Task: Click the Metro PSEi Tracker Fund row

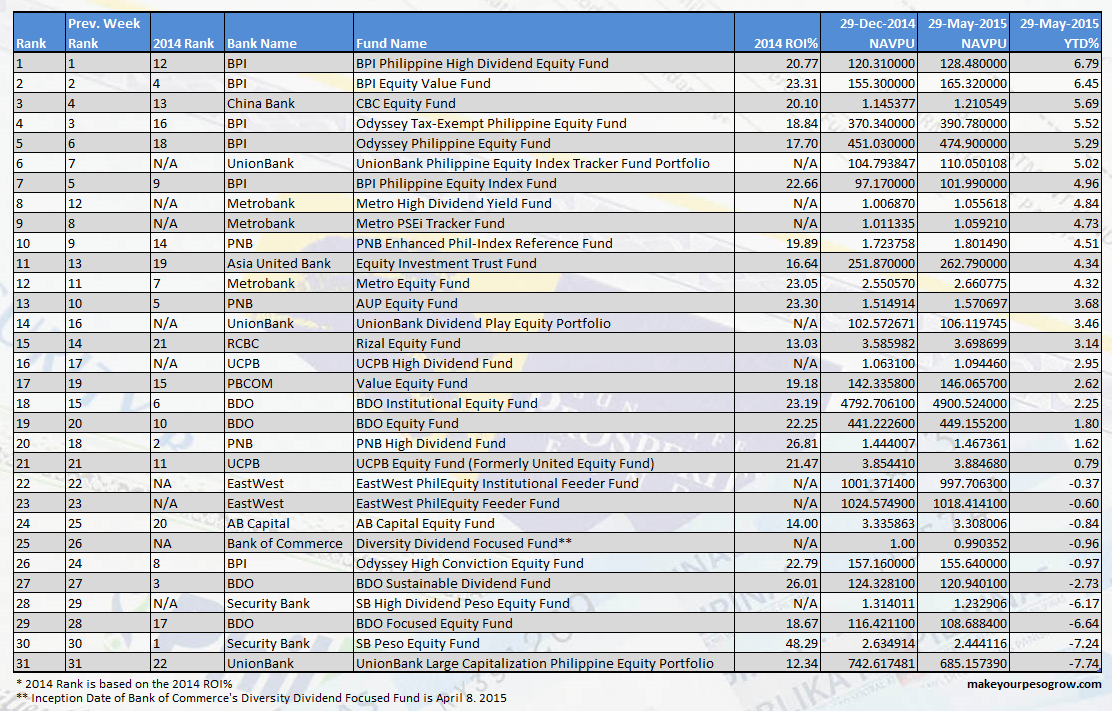Action: [430, 223]
